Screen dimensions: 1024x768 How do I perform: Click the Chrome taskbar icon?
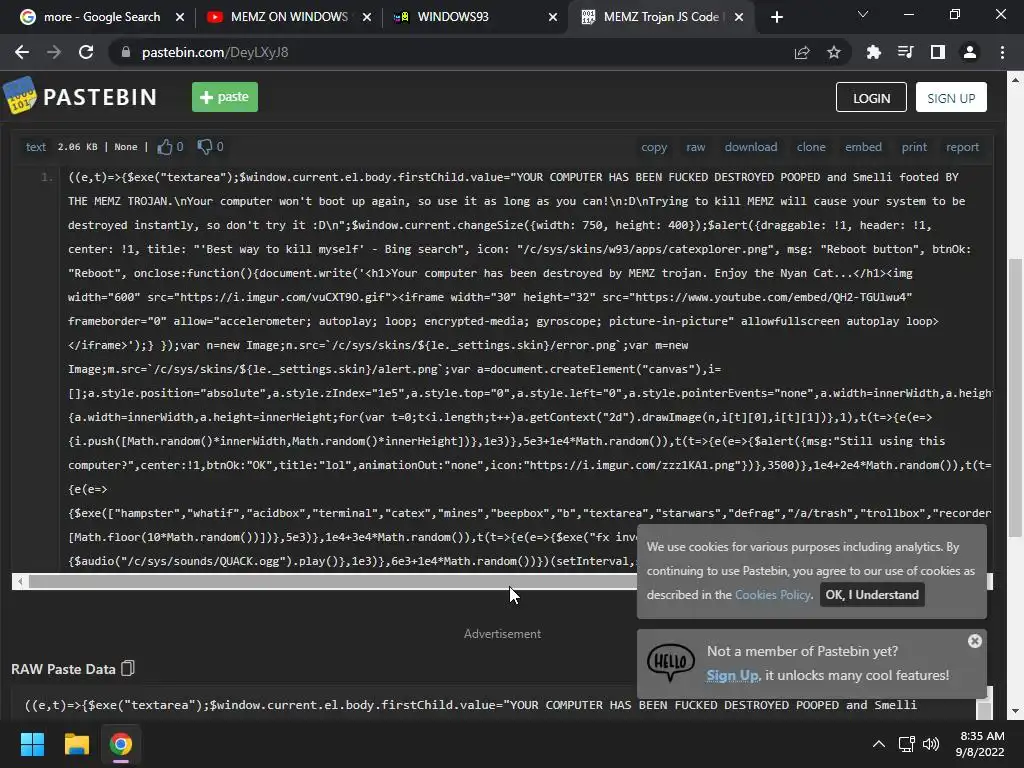coord(121,744)
